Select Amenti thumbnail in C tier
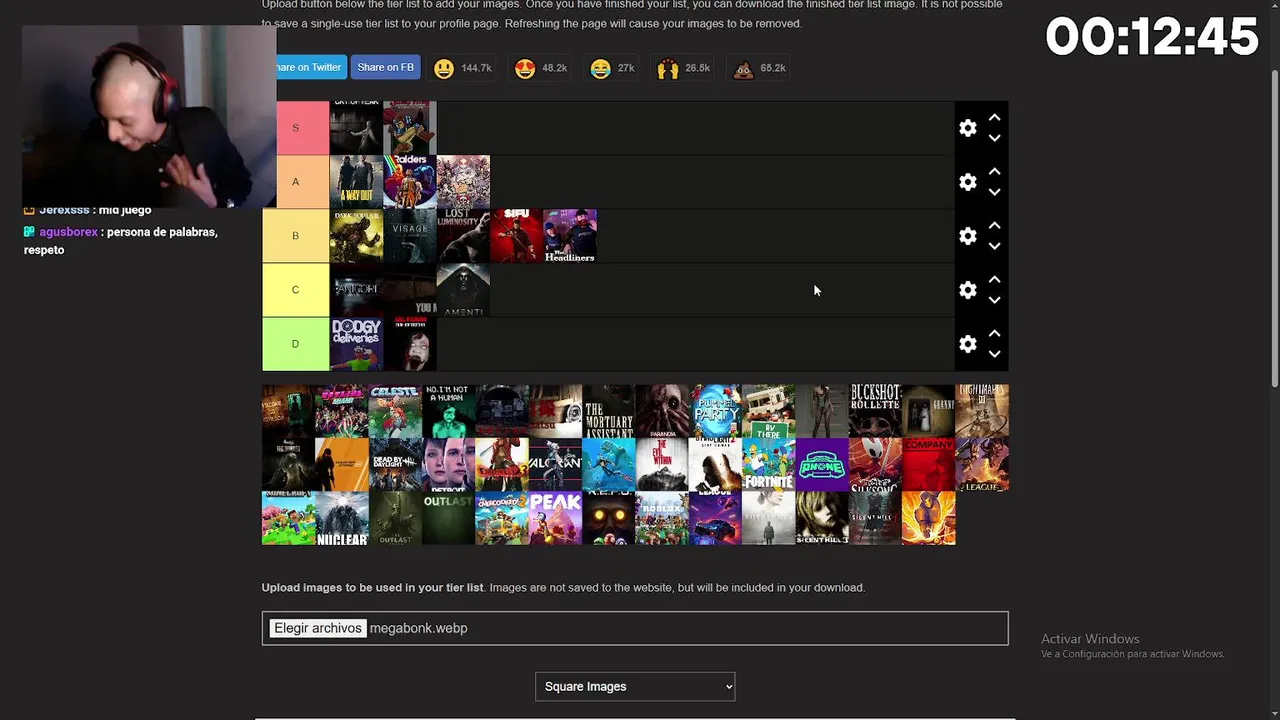This screenshot has width=1280, height=720. (463, 290)
